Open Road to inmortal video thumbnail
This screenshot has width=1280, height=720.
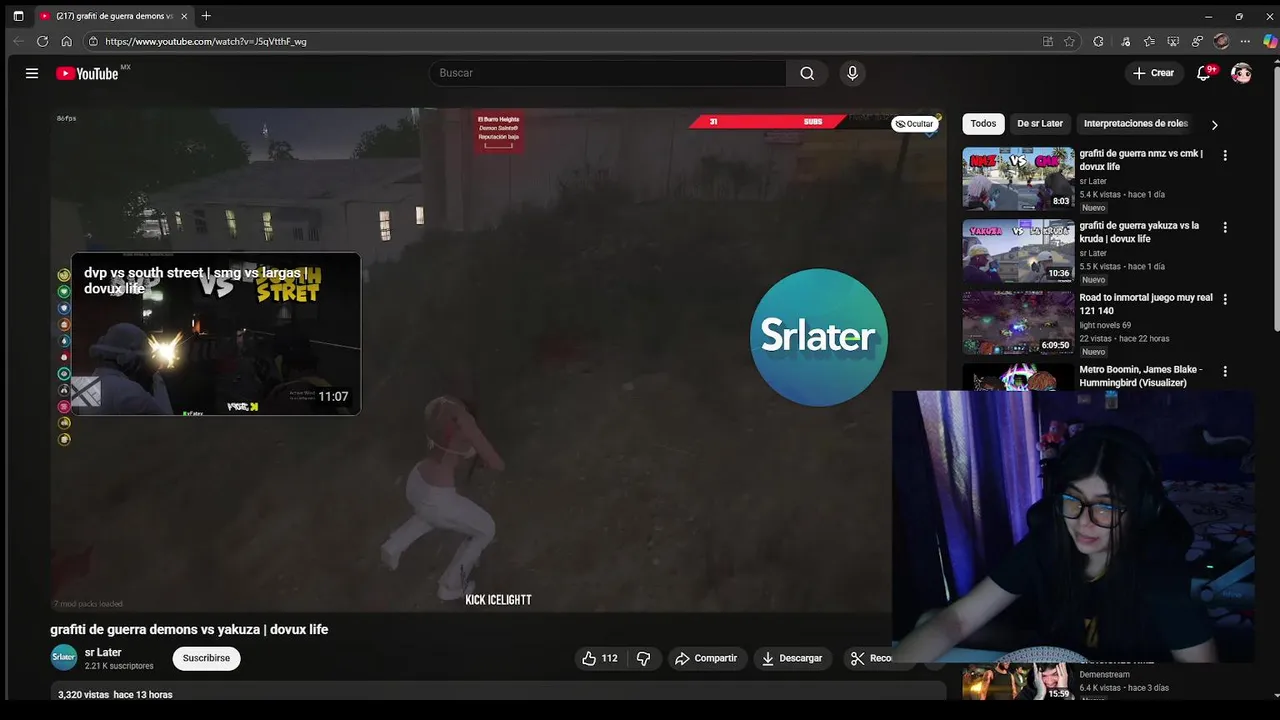pyautogui.click(x=1018, y=322)
